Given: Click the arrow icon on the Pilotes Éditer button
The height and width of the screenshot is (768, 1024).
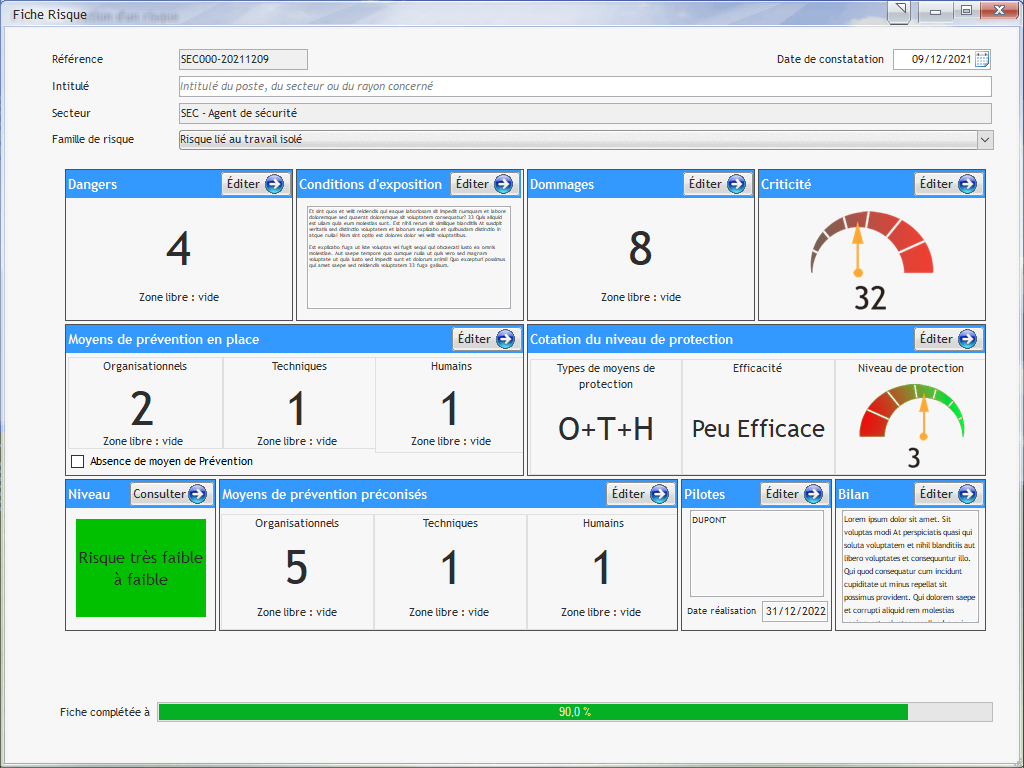Looking at the screenshot, I should [x=813, y=494].
